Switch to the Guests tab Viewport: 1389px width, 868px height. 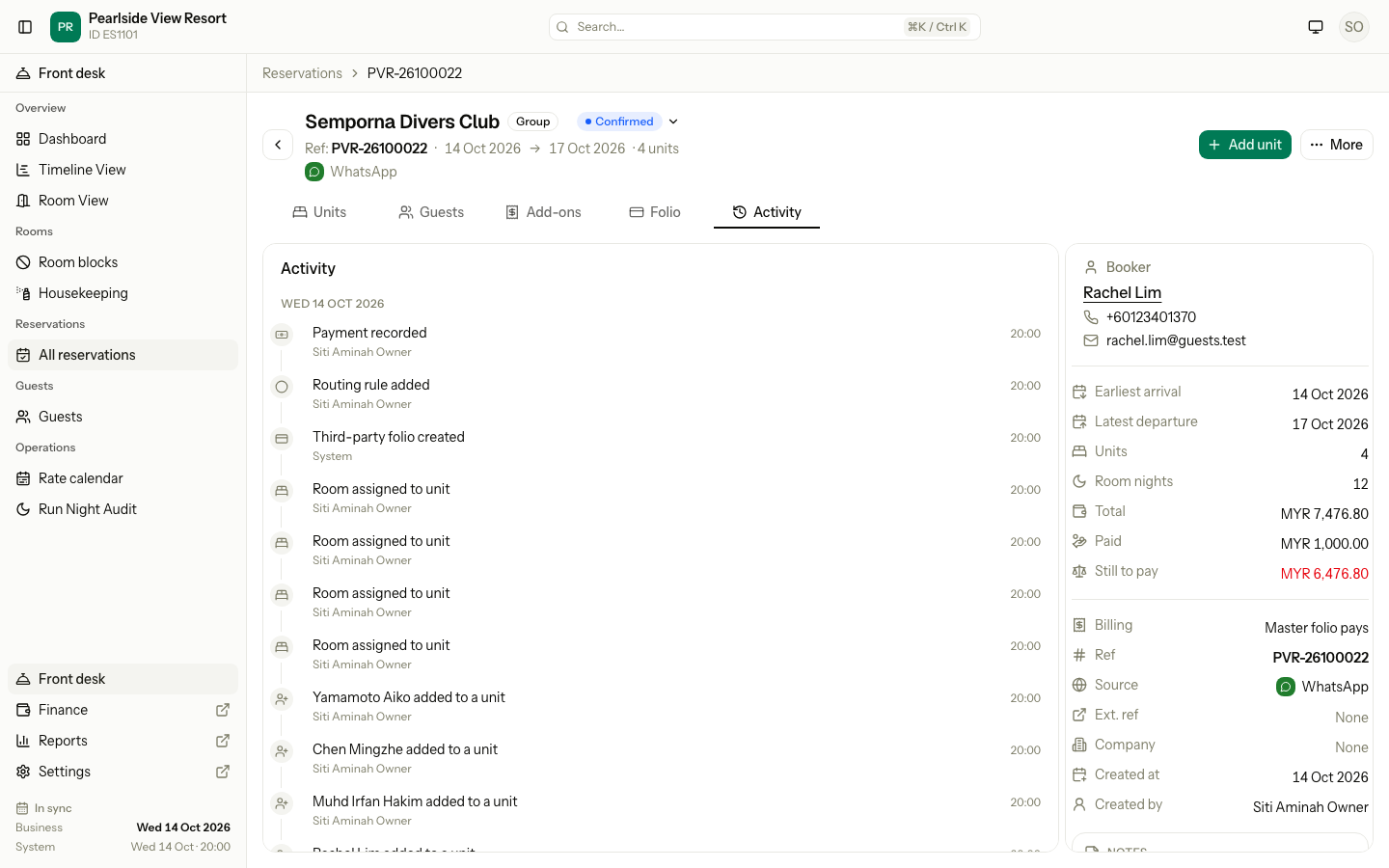(431, 212)
